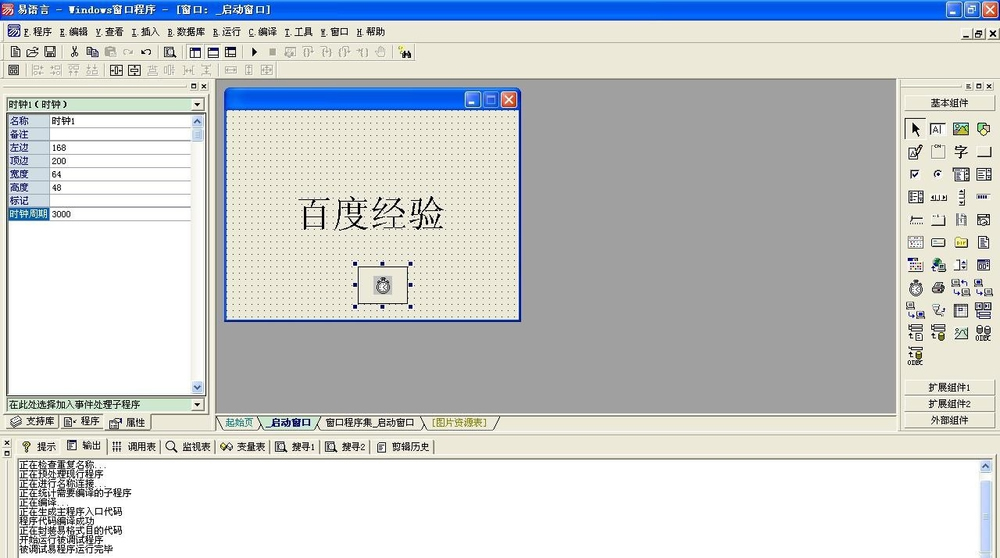Image resolution: width=1000 pixels, height=558 pixels.
Task: Click the 左边 property value 168
Action: (x=120, y=147)
